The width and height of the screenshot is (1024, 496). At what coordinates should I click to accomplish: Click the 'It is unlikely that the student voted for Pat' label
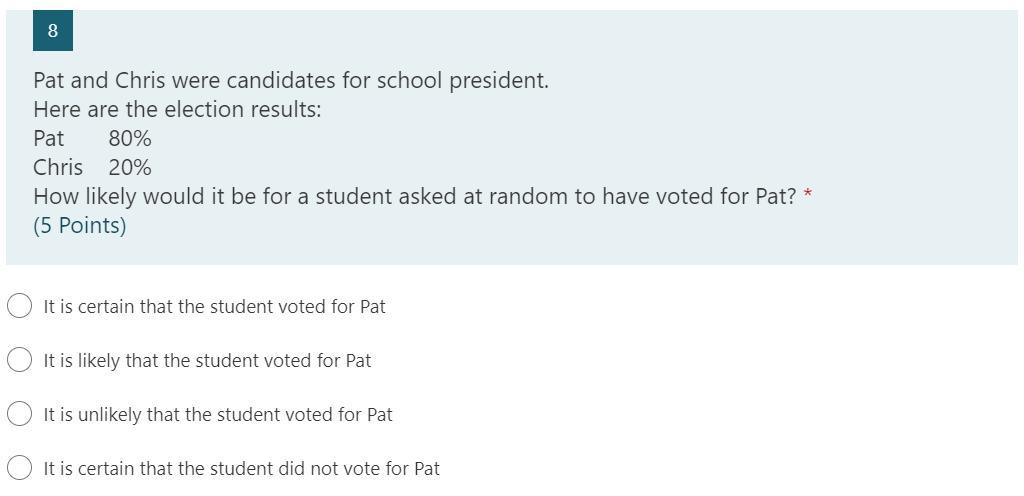pos(218,415)
